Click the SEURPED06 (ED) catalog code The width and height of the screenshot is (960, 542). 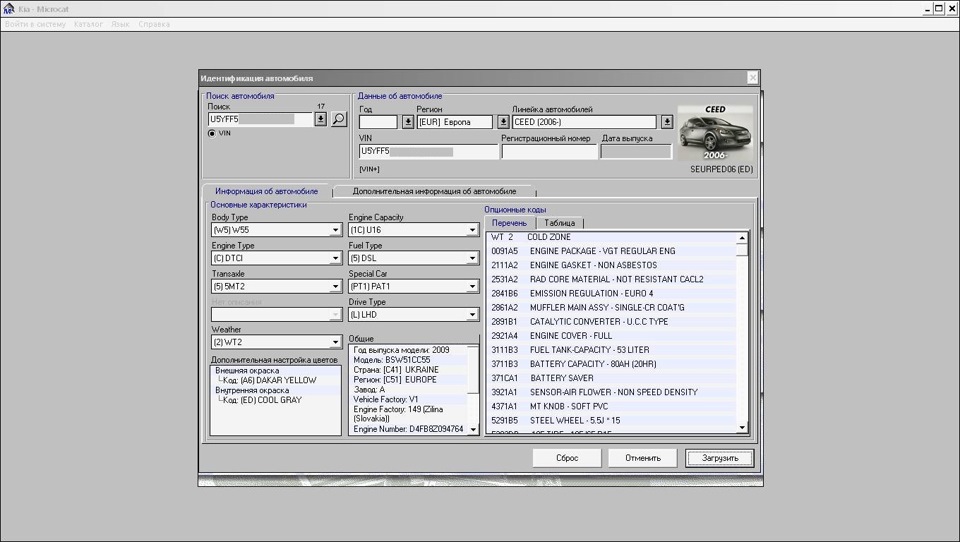click(x=721, y=169)
